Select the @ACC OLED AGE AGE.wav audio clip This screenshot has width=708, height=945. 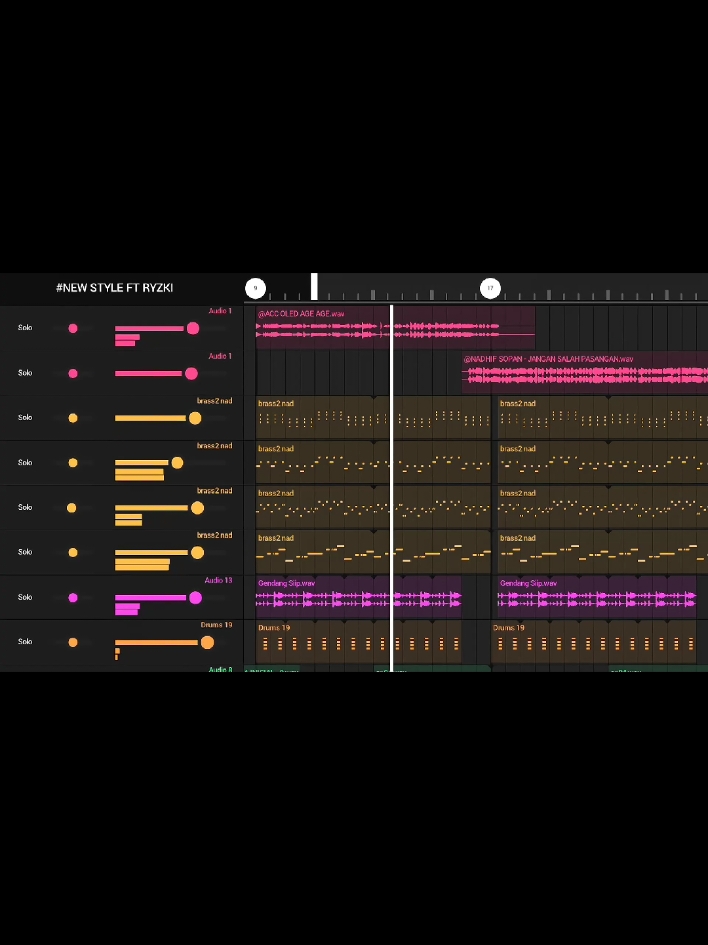tap(395, 328)
